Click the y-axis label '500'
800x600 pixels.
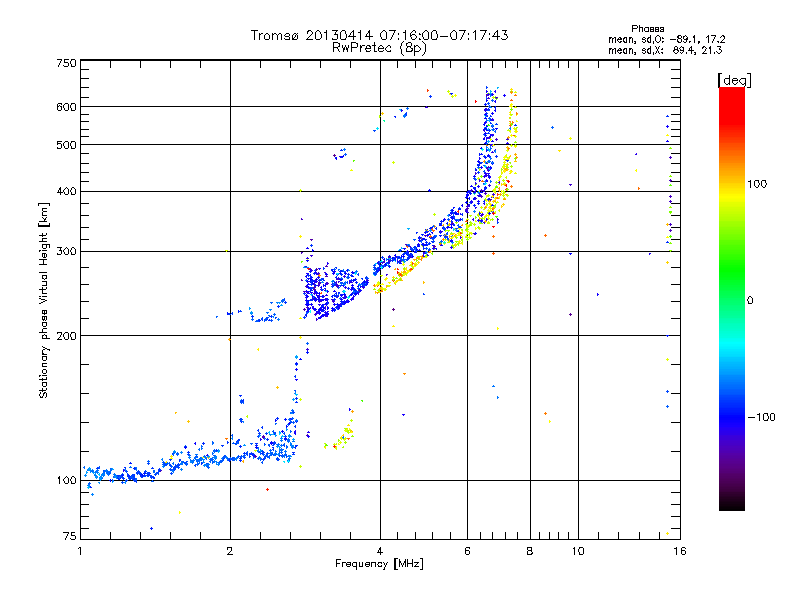pyautogui.click(x=66, y=145)
